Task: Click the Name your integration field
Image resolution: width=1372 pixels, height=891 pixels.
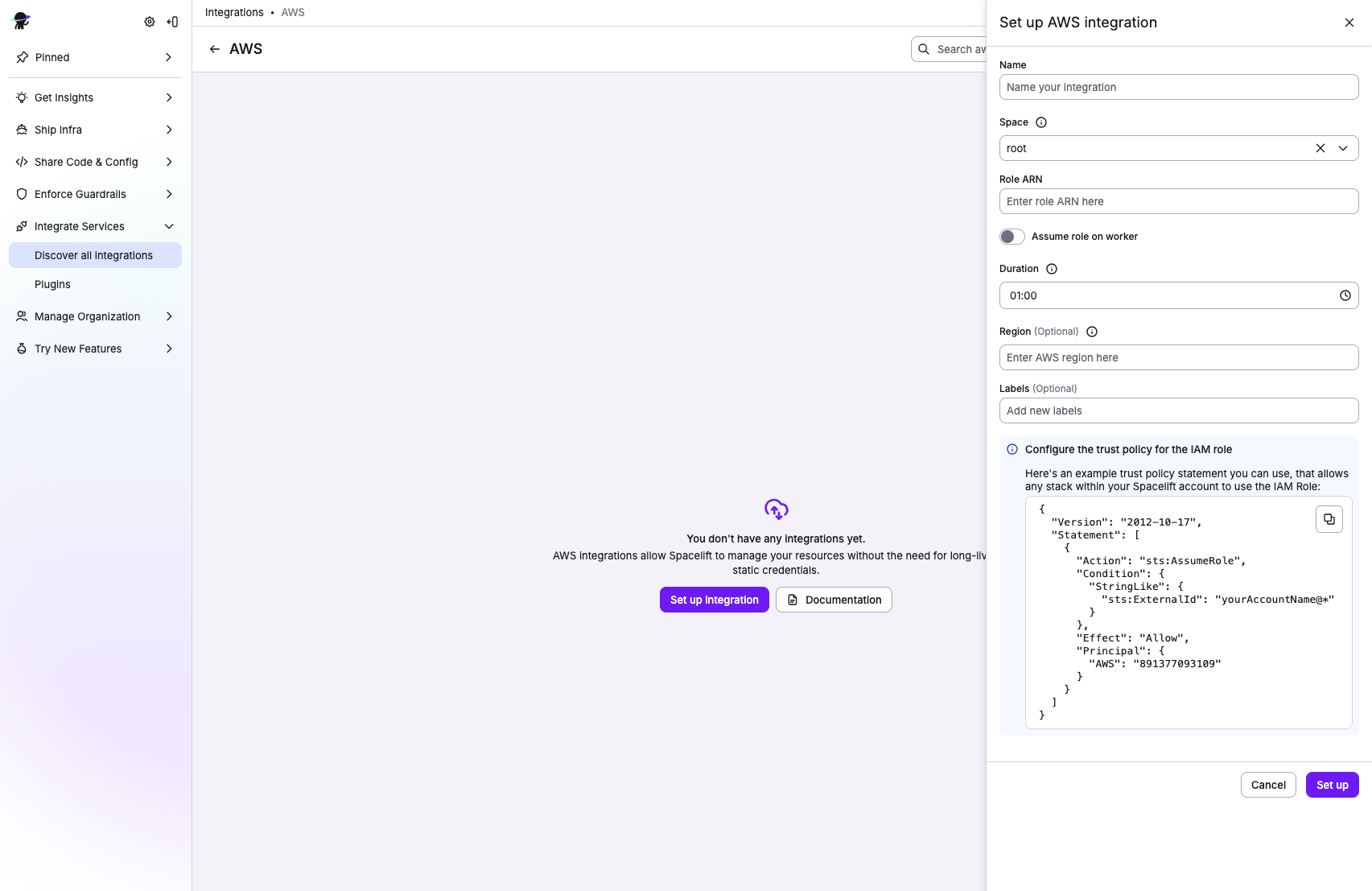Action: pos(1178,87)
